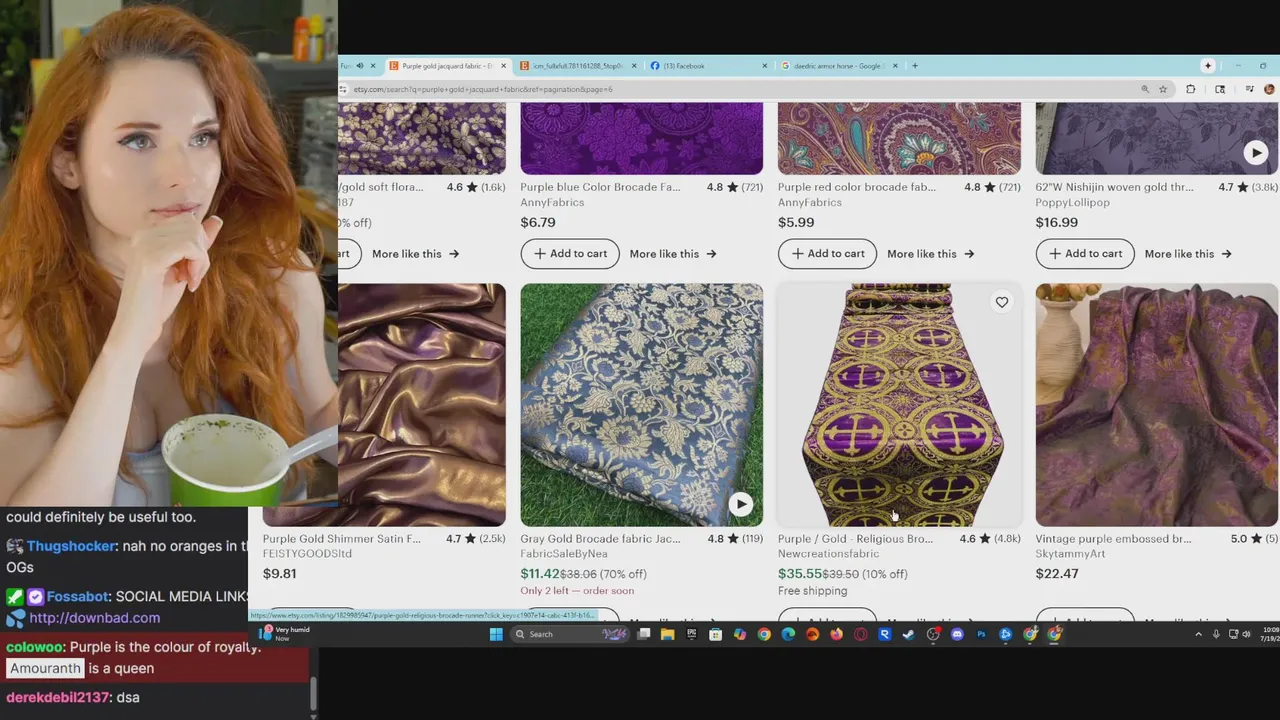Image resolution: width=1280 pixels, height=720 pixels.
Task: Click the system tray volume icon
Action: pos(1246,634)
